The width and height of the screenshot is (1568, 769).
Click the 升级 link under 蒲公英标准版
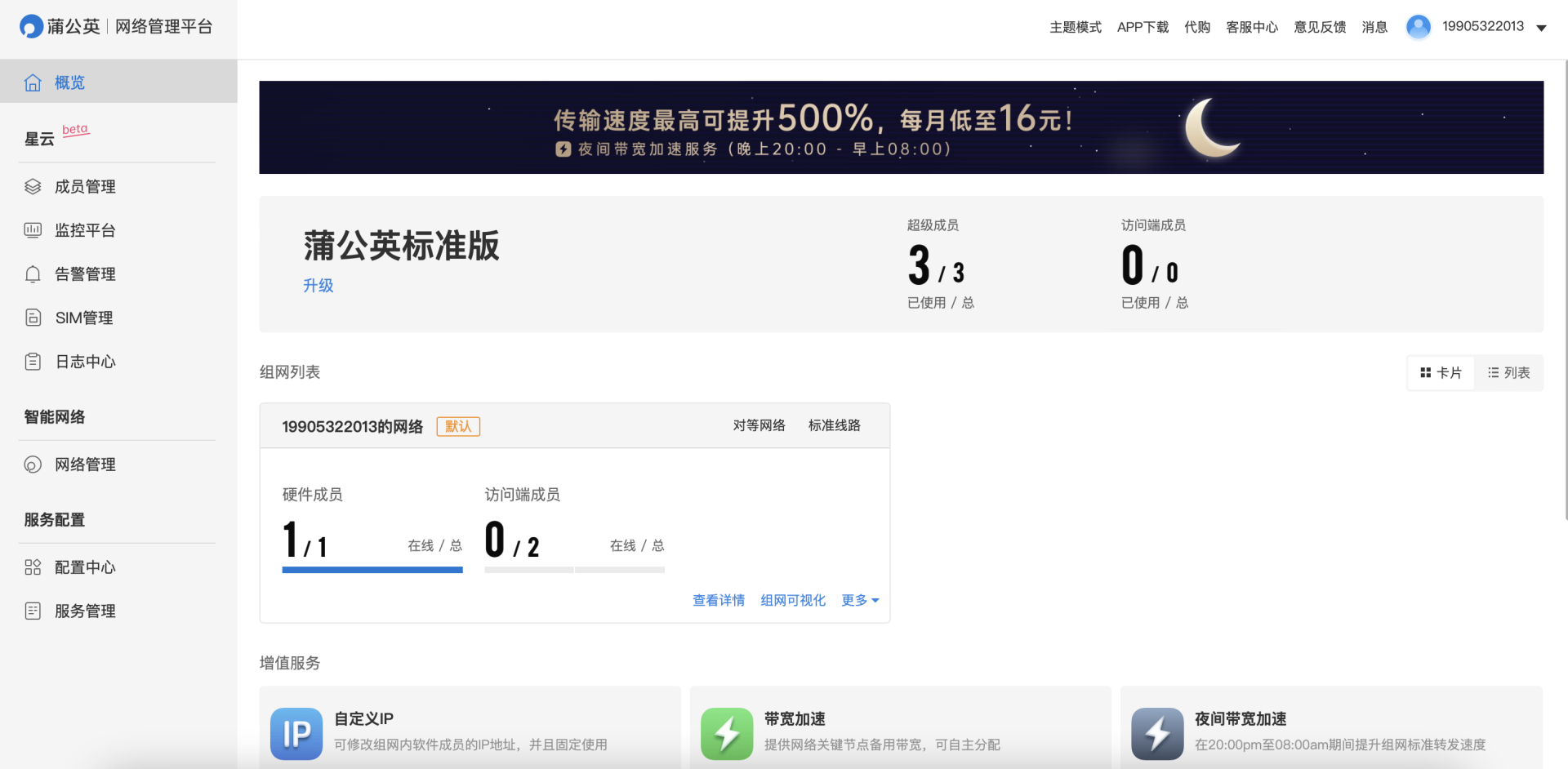(x=318, y=285)
